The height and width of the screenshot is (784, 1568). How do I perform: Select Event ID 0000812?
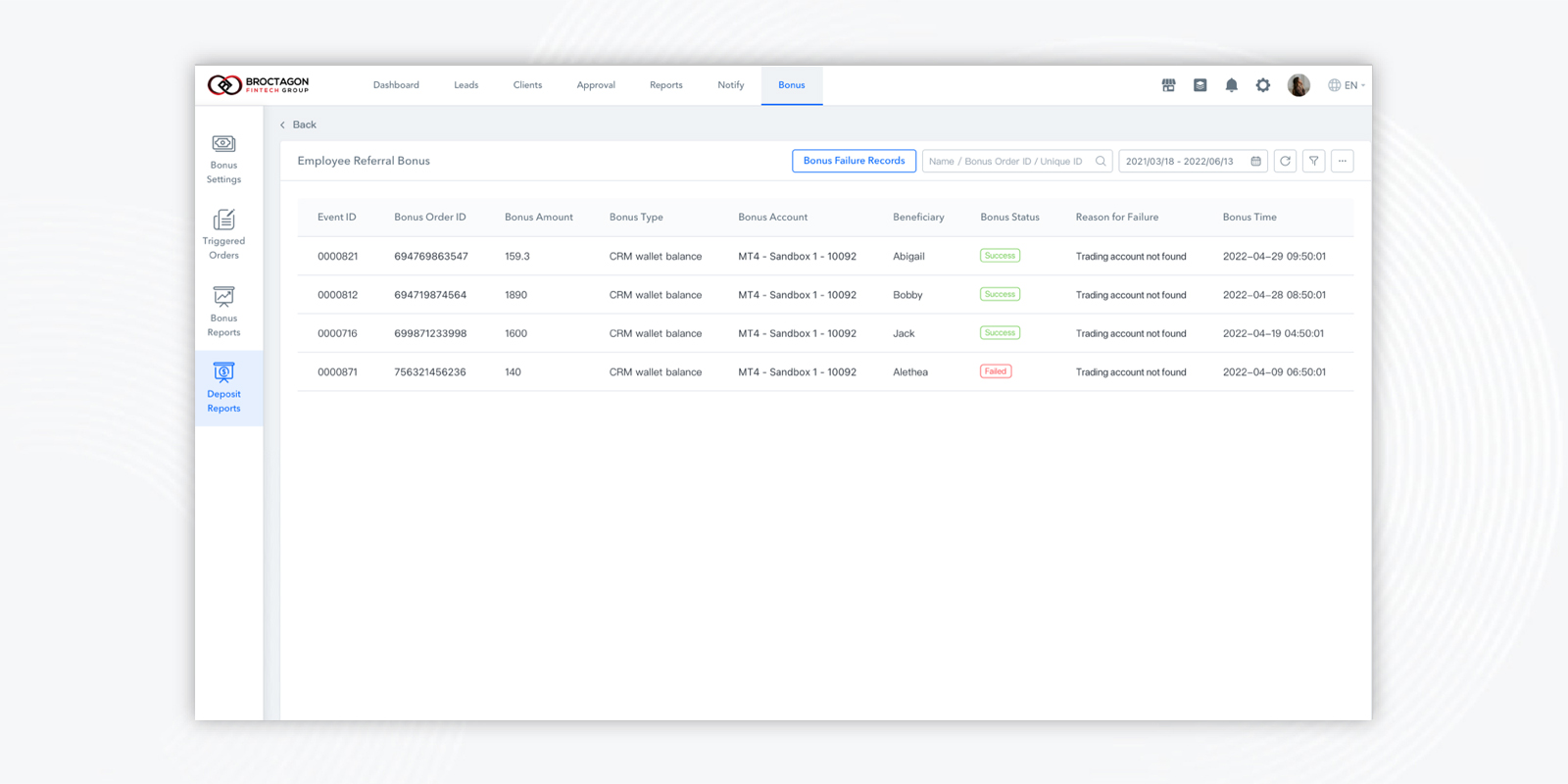click(x=338, y=295)
